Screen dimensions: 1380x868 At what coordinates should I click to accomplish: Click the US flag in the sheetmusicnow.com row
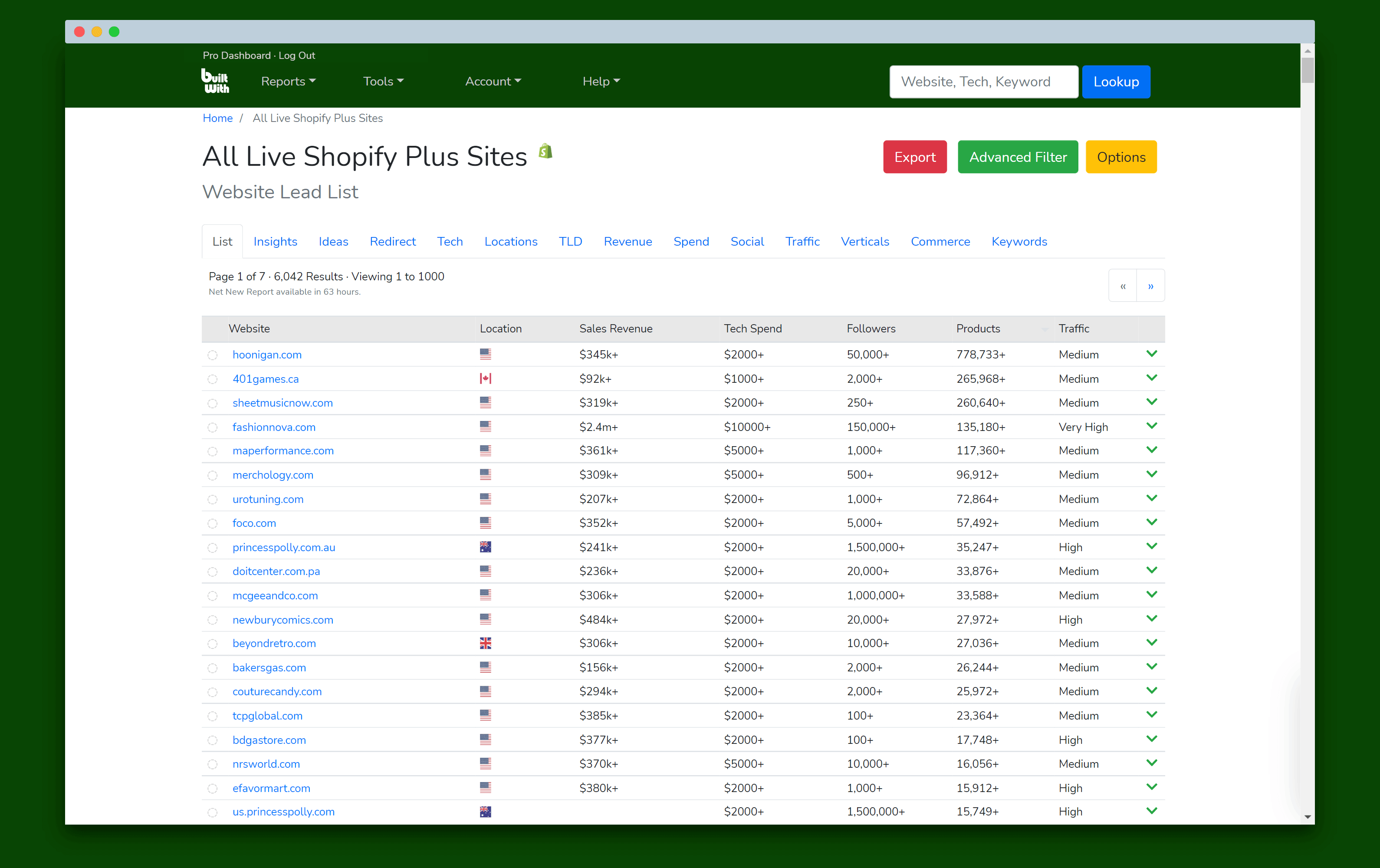(486, 402)
